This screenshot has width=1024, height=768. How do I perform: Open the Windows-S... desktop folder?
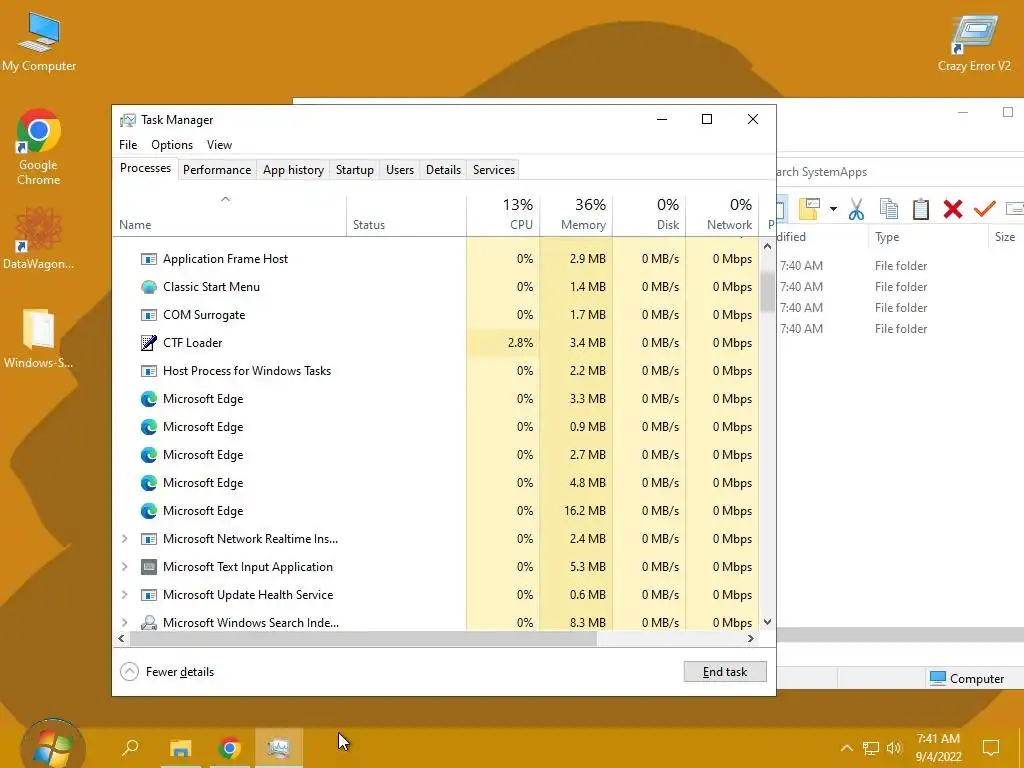click(x=39, y=338)
